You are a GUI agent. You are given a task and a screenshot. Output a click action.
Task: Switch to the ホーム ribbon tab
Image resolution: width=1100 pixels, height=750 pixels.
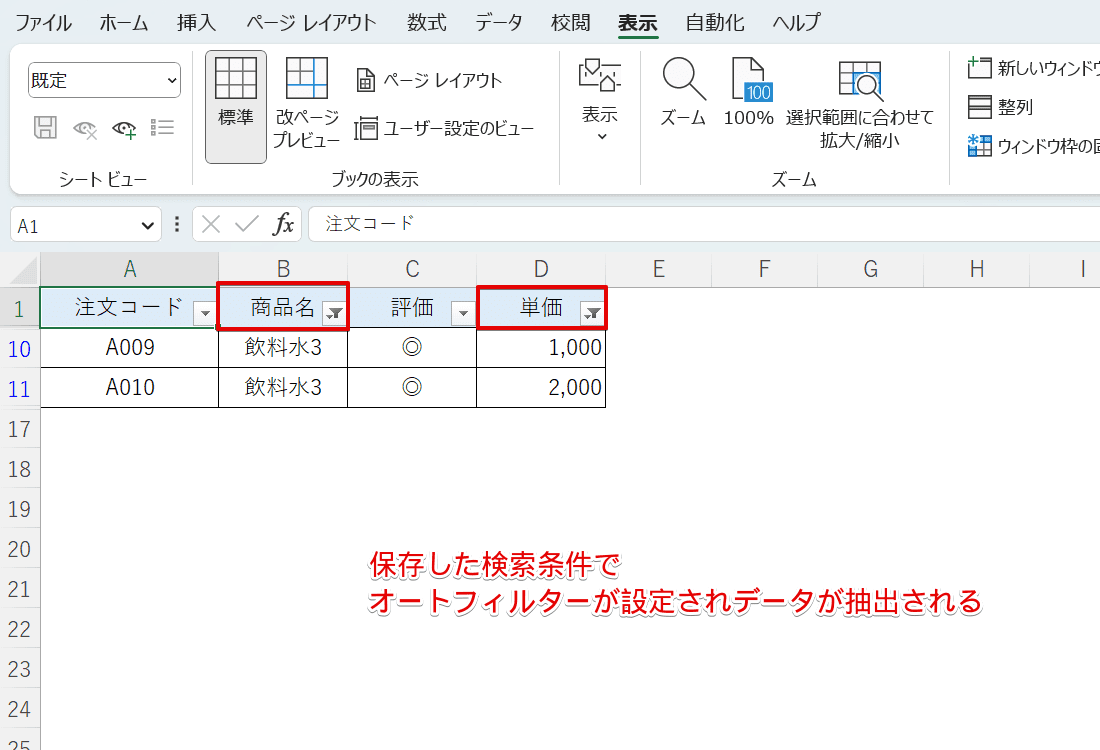click(x=124, y=23)
